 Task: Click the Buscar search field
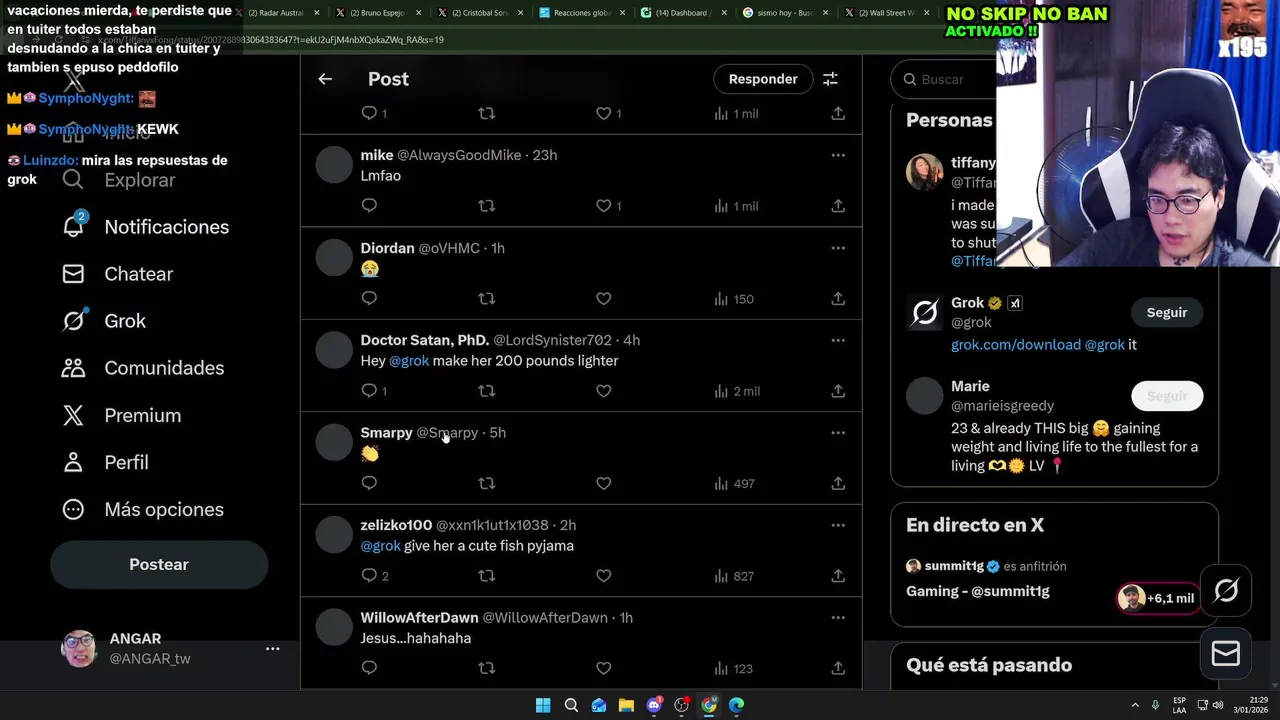(x=945, y=79)
